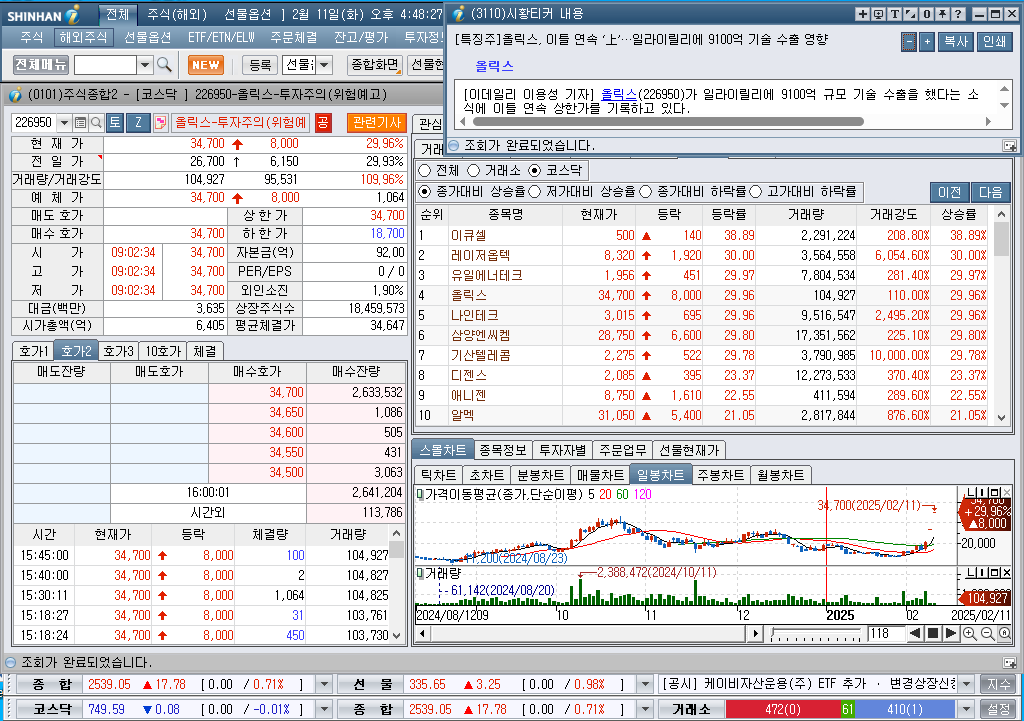
Task: Click the chart play-backward triangle button
Action: pyautogui.click(x=916, y=633)
